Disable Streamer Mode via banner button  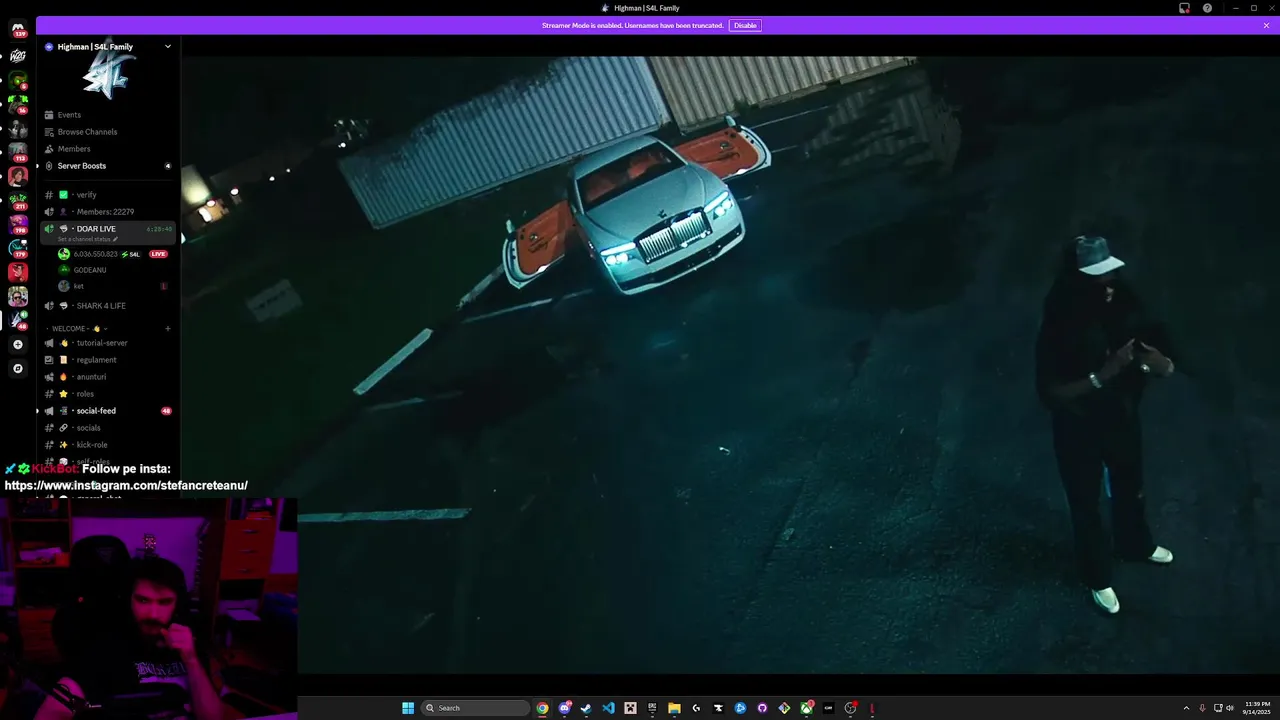tap(745, 25)
